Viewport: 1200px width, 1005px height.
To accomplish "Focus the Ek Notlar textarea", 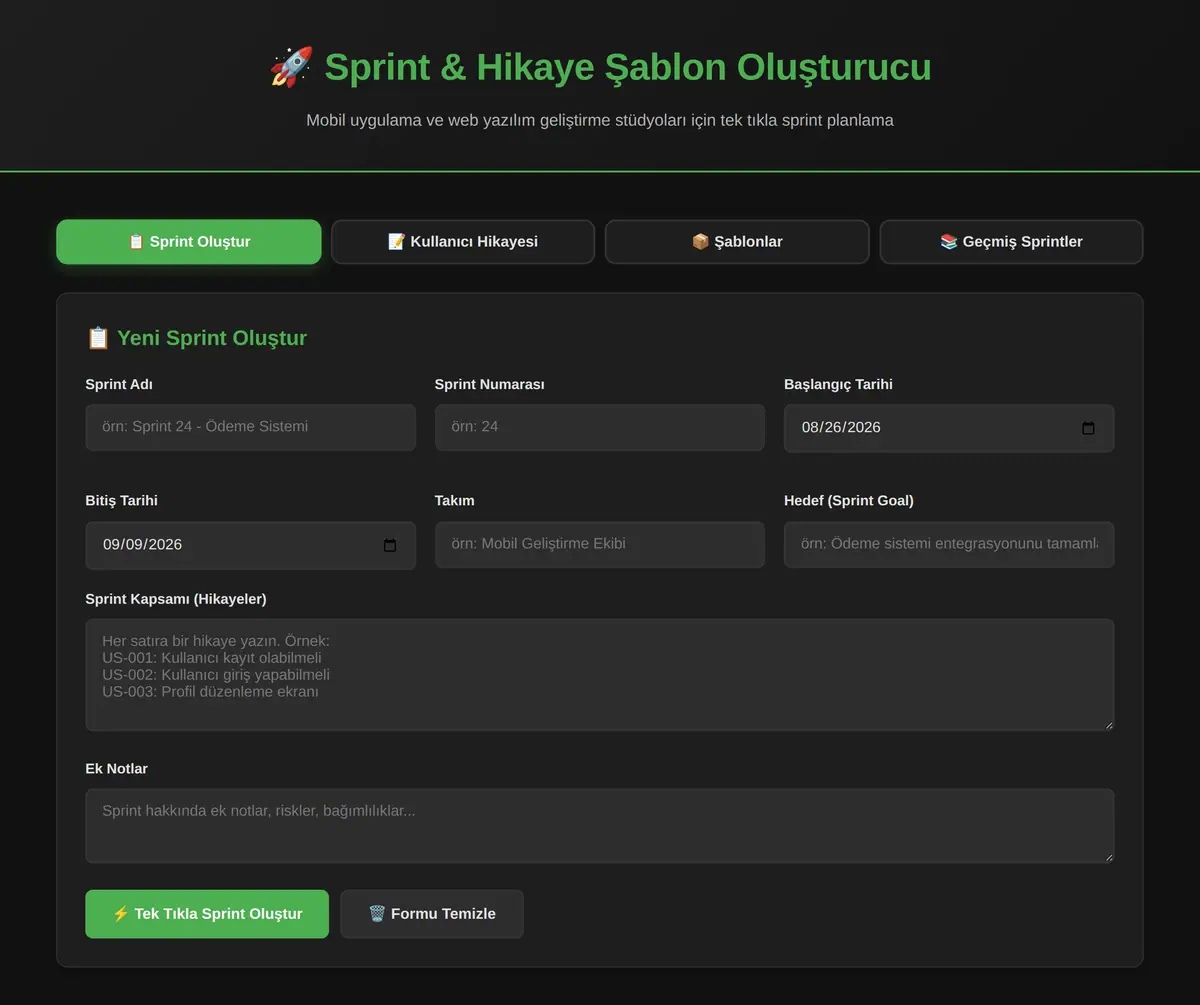I will 600,826.
